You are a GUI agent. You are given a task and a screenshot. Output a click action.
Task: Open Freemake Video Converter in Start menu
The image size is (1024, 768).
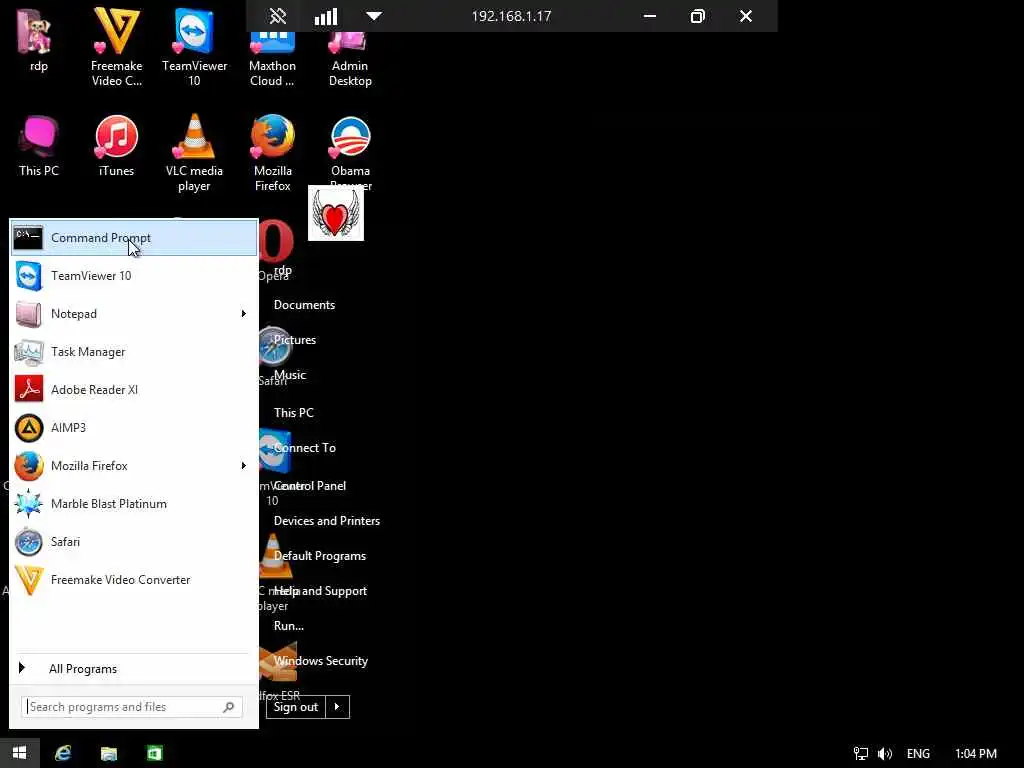(134, 579)
